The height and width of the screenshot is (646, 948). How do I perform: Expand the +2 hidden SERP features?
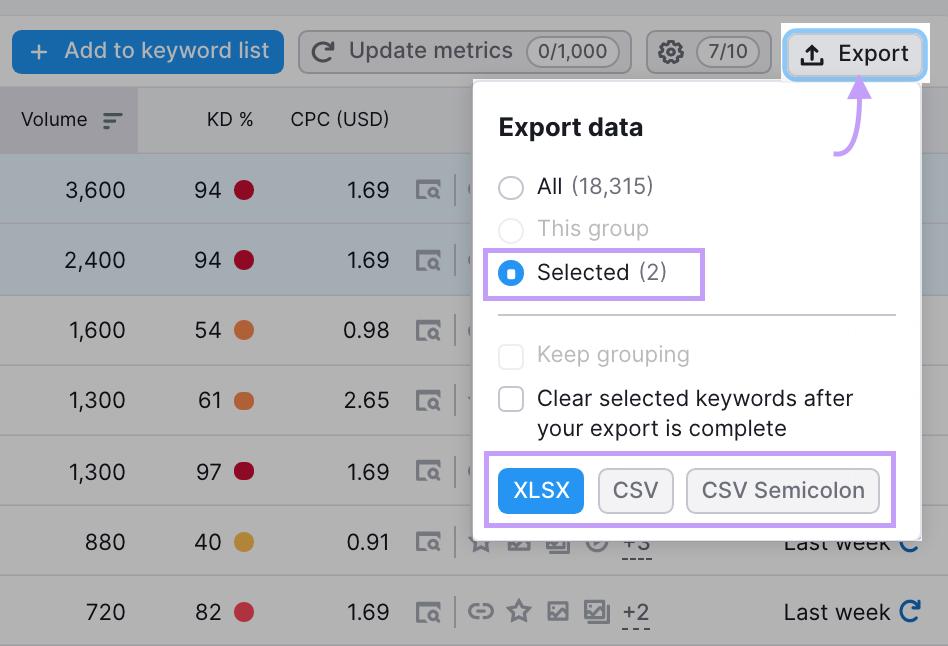(637, 612)
